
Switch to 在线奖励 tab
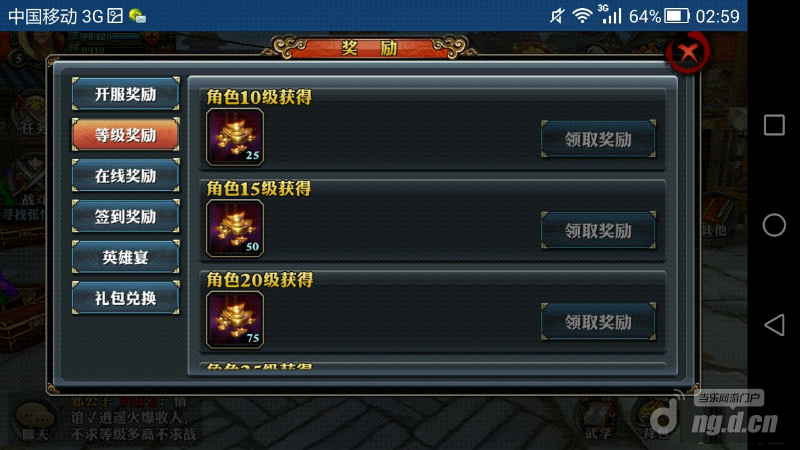click(126, 176)
